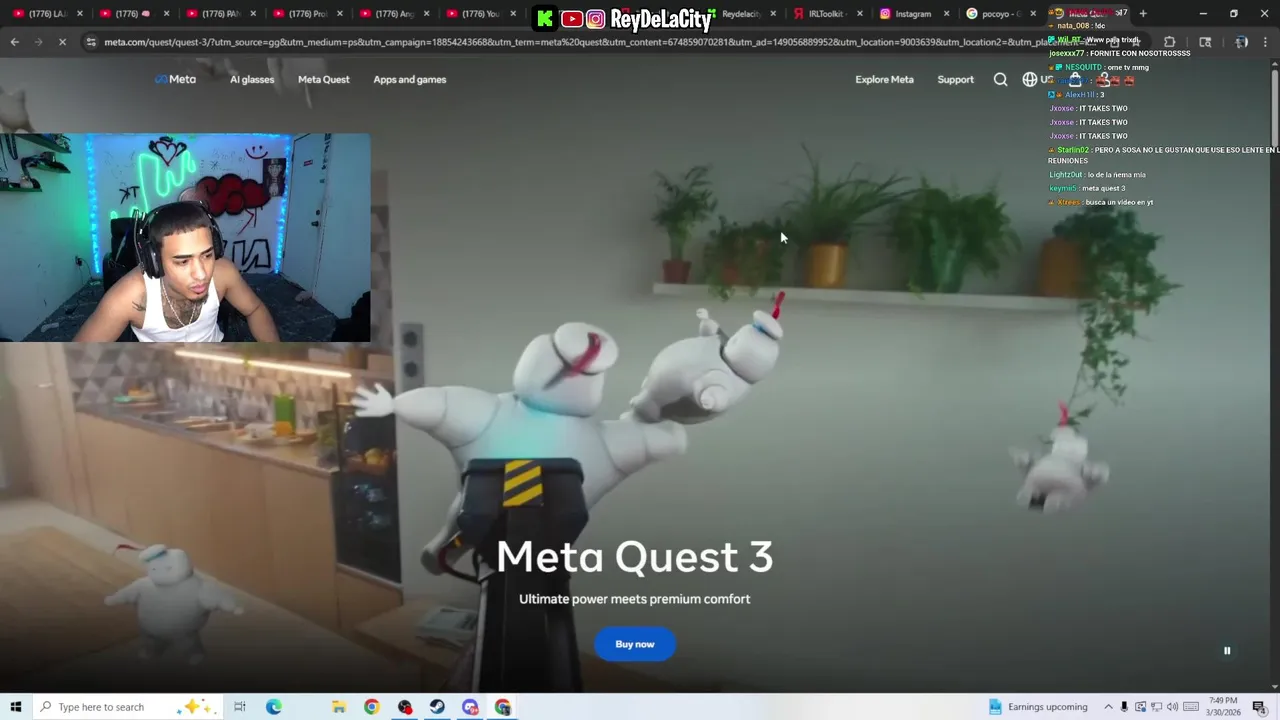The width and height of the screenshot is (1280, 720).
Task: Expand the Meta Quest navigation menu
Action: (x=323, y=79)
